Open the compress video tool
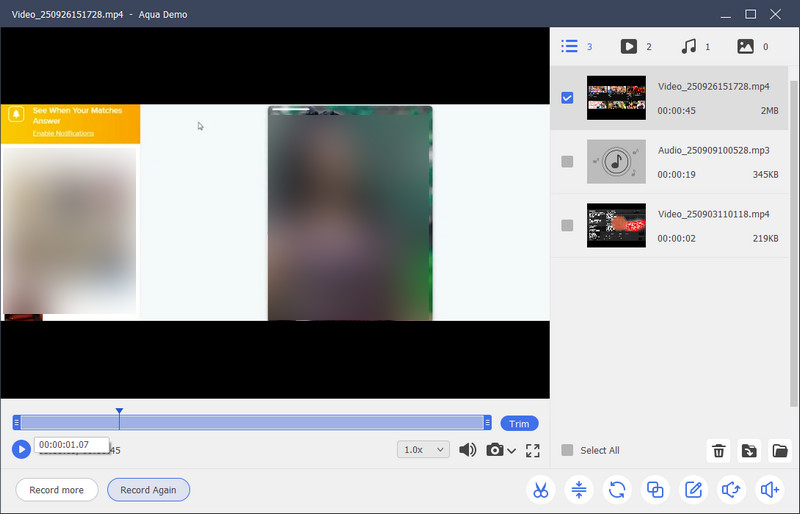The height and width of the screenshot is (514, 800). pyautogui.click(x=579, y=489)
